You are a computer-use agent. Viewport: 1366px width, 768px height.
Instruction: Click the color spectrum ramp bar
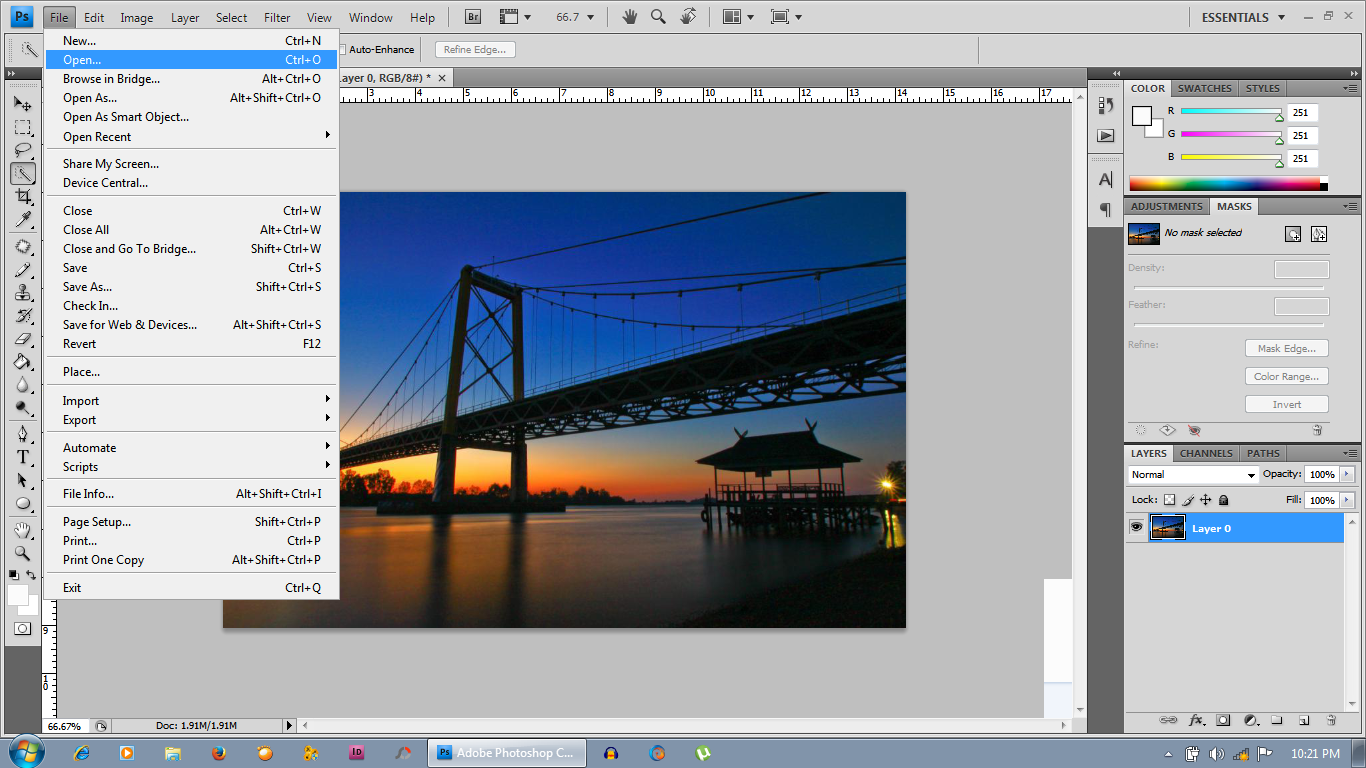click(x=1224, y=184)
